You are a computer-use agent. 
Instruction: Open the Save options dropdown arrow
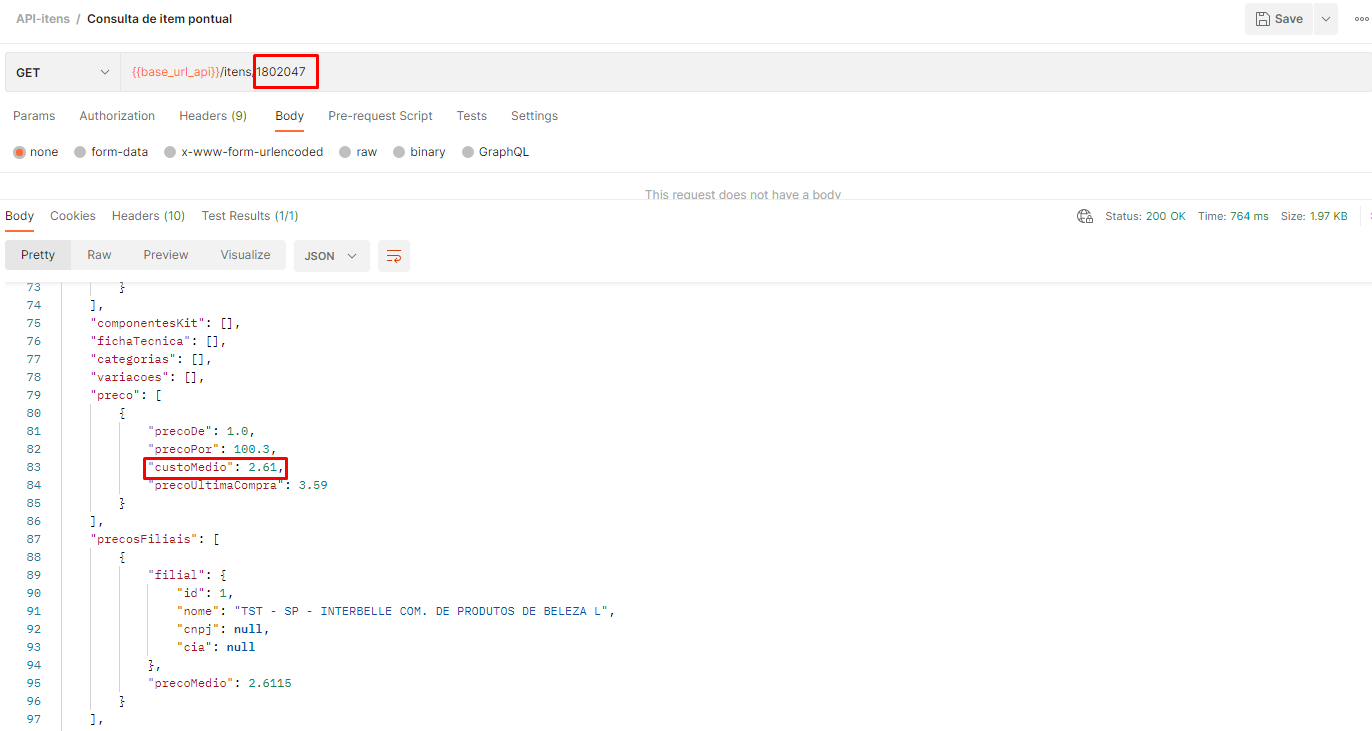1326,19
